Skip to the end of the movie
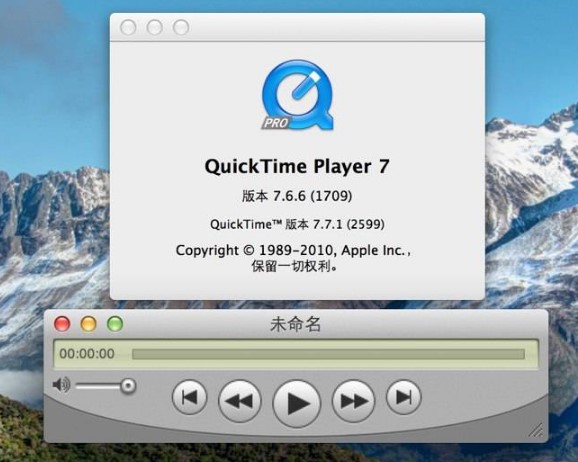 403,397
